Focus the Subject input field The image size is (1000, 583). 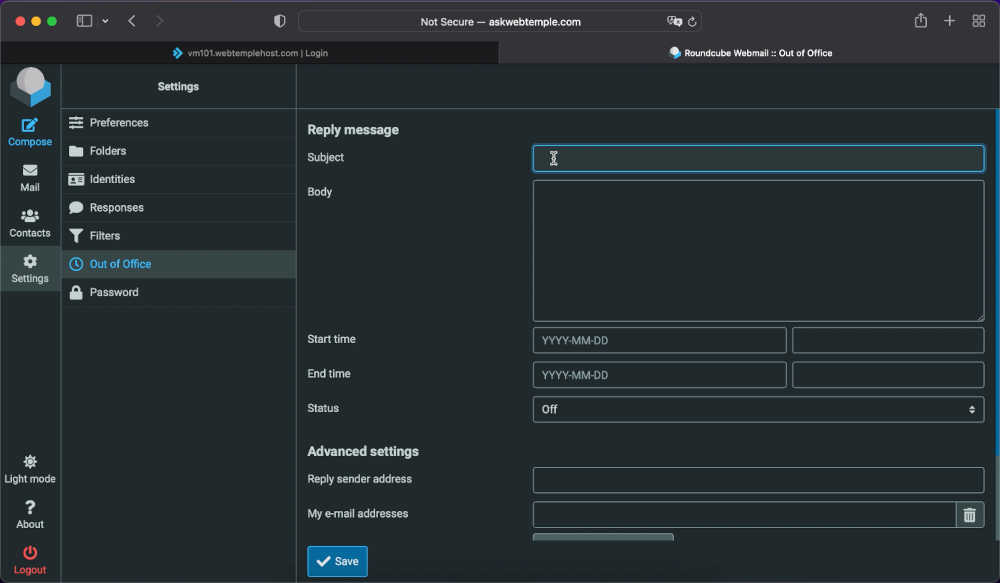[758, 158]
